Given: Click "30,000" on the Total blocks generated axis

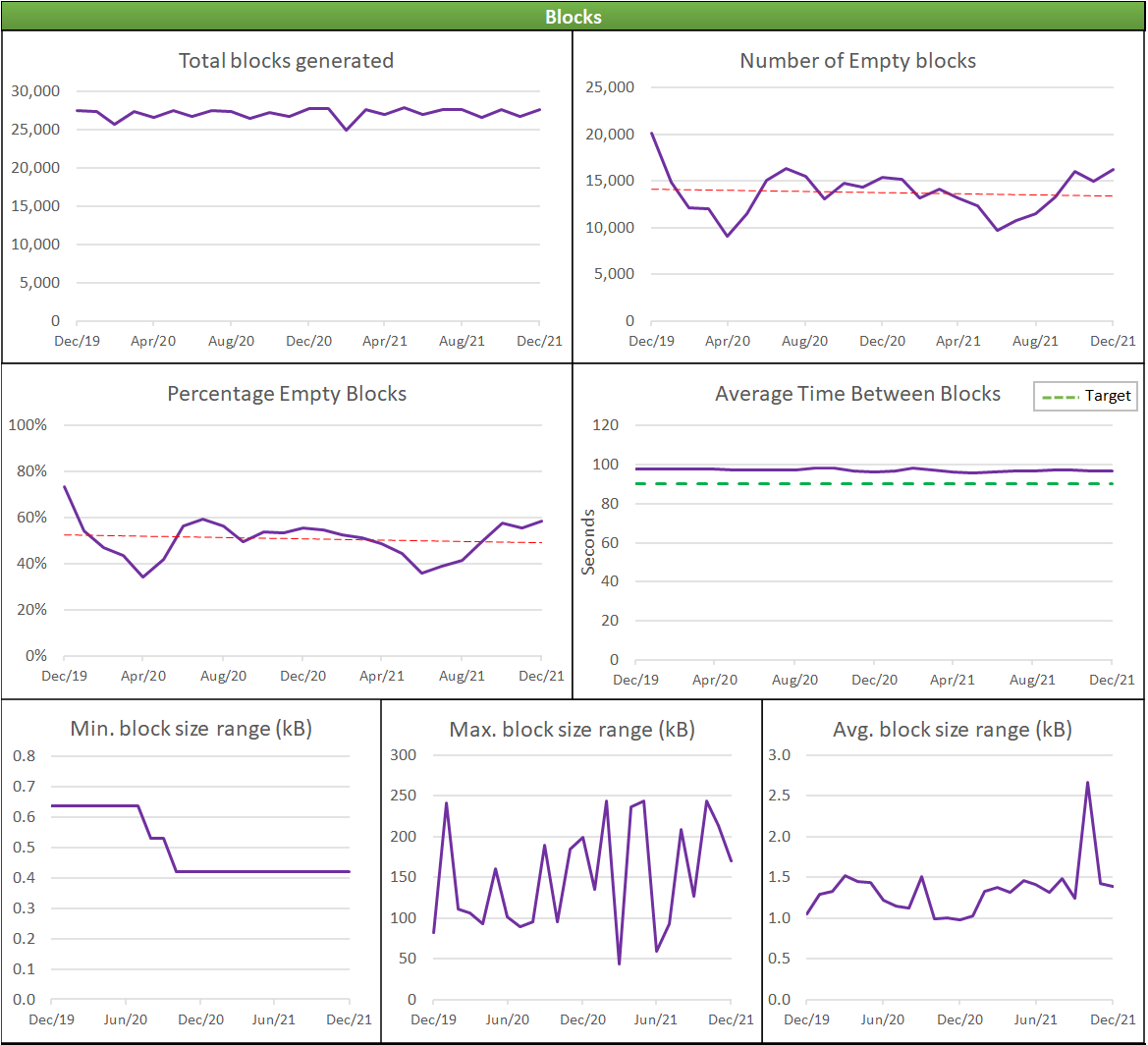Looking at the screenshot, I should pos(35,91).
